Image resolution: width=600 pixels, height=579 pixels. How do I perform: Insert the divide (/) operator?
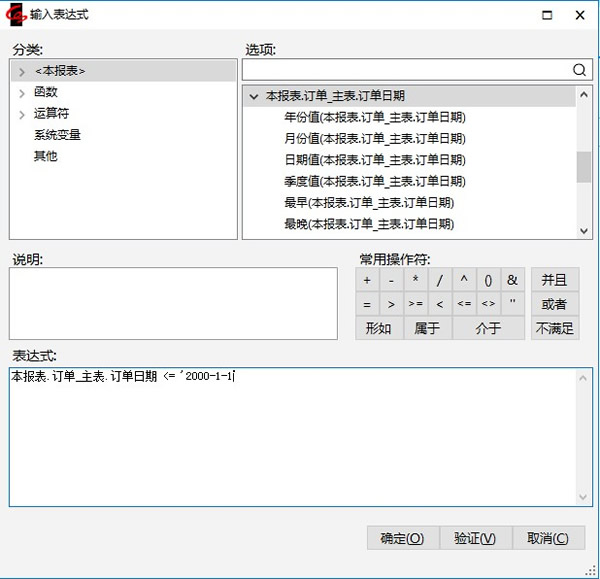(439, 280)
